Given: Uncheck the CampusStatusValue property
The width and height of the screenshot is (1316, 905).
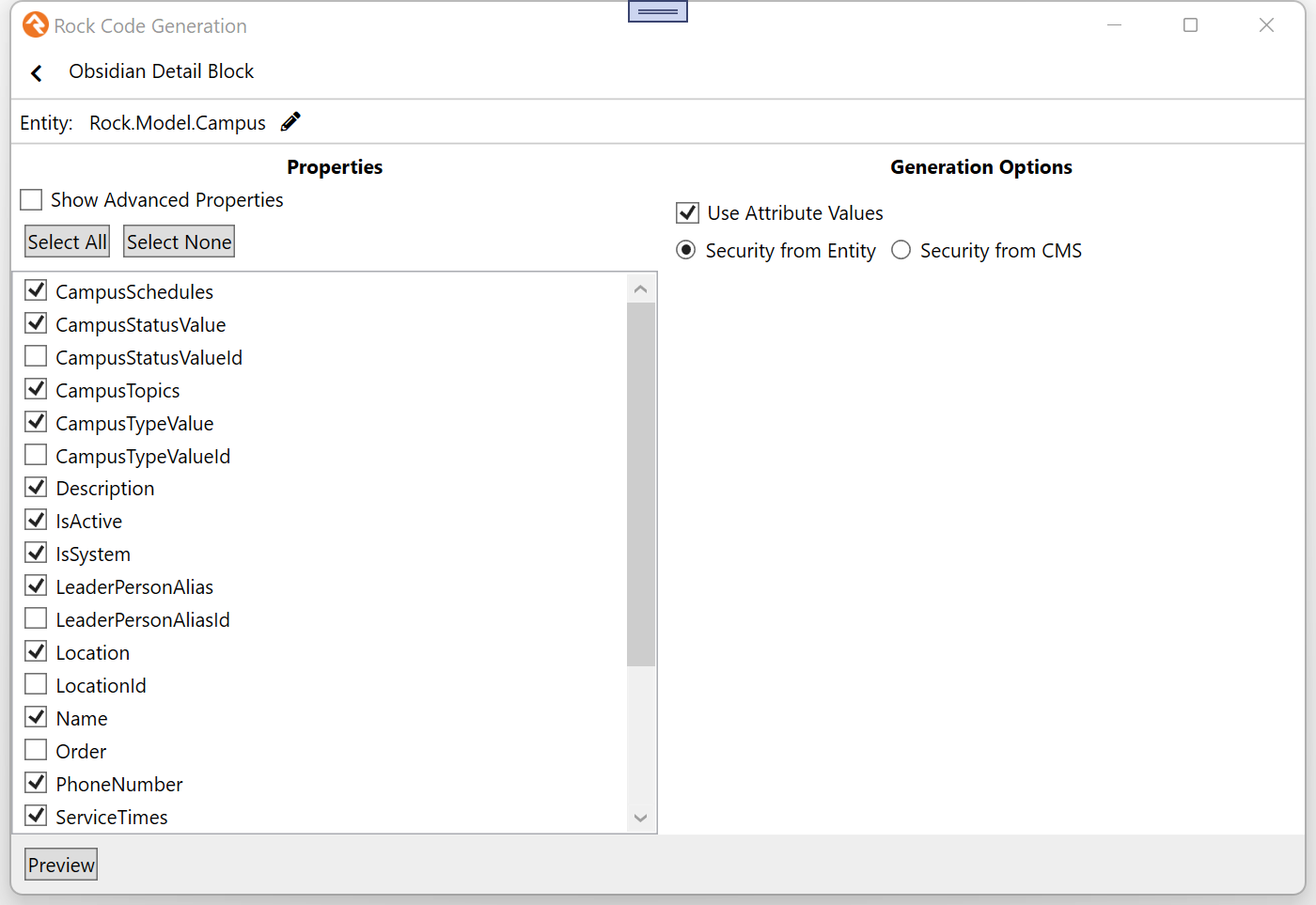Looking at the screenshot, I should pyautogui.click(x=36, y=323).
